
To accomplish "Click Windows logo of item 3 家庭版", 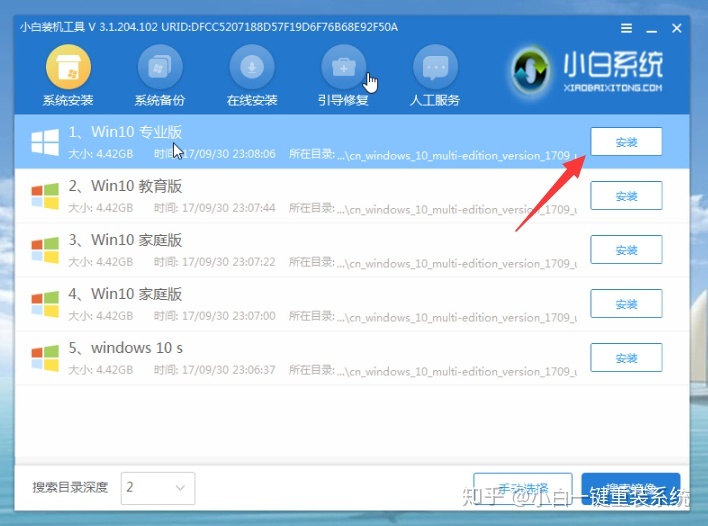I will (x=45, y=250).
